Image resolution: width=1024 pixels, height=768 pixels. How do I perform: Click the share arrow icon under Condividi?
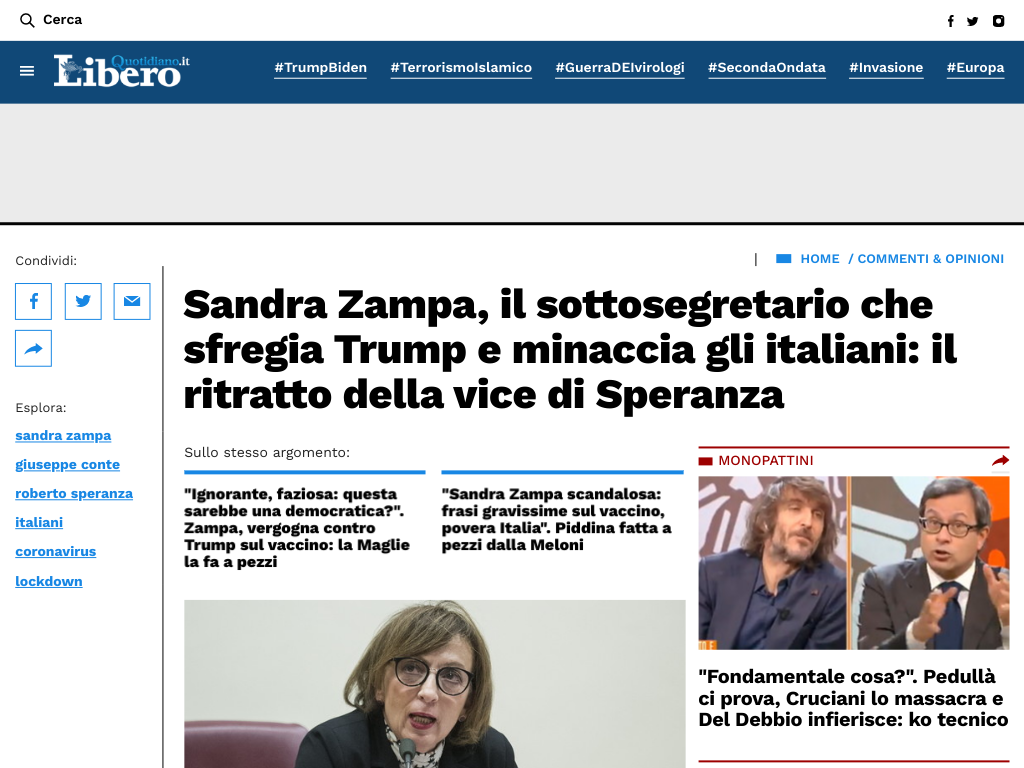pos(33,349)
